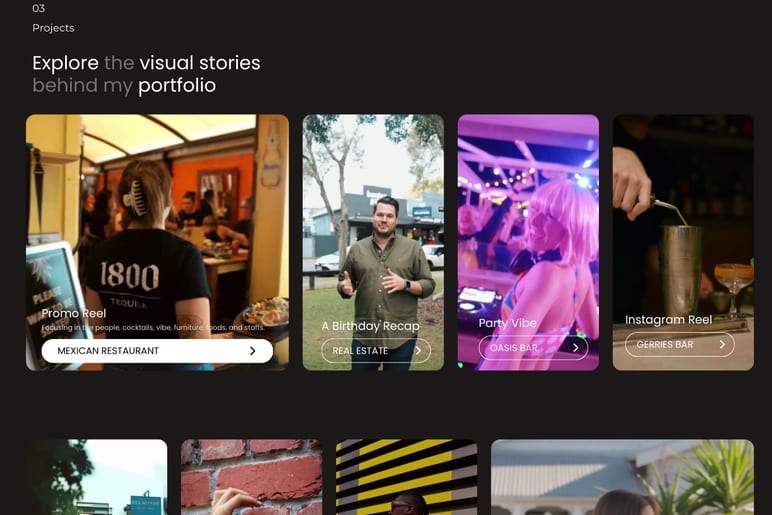Viewport: 772px width, 515px height.
Task: Select the Promo Reel card title
Action: click(x=74, y=314)
